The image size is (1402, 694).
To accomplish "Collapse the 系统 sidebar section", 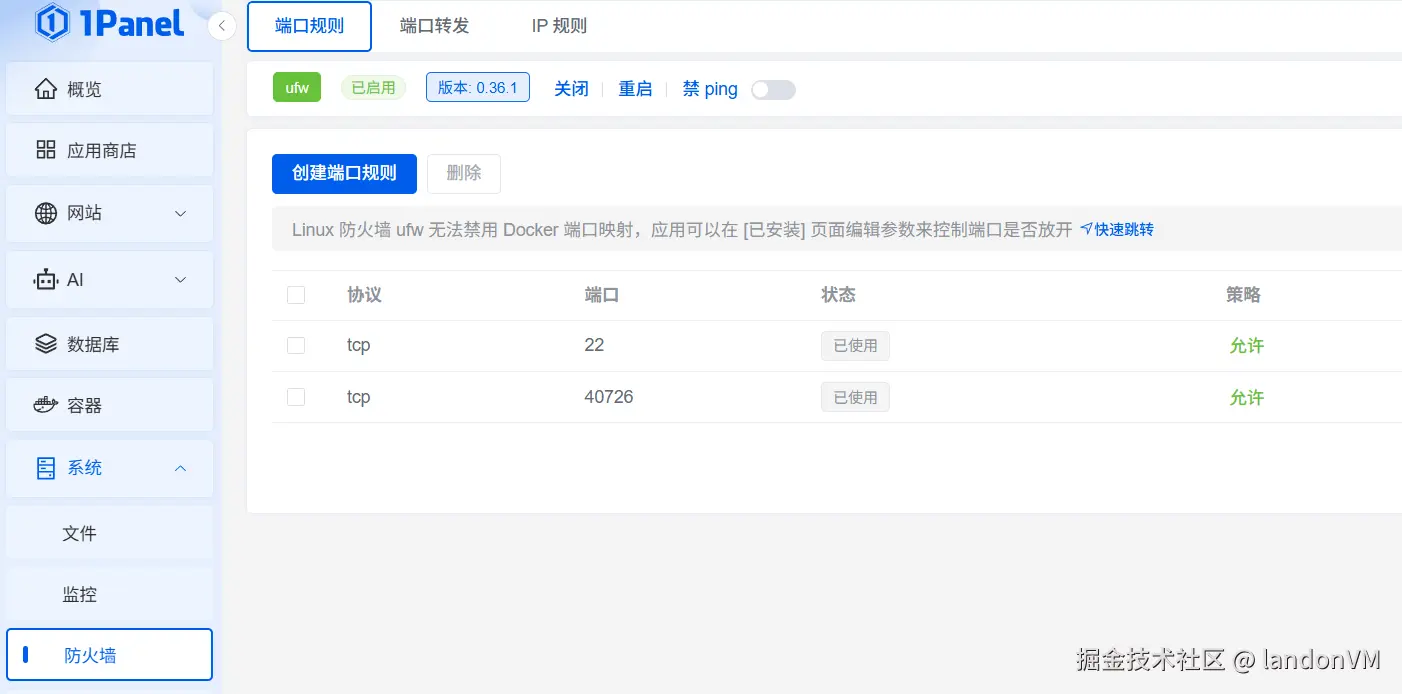I will coord(110,467).
